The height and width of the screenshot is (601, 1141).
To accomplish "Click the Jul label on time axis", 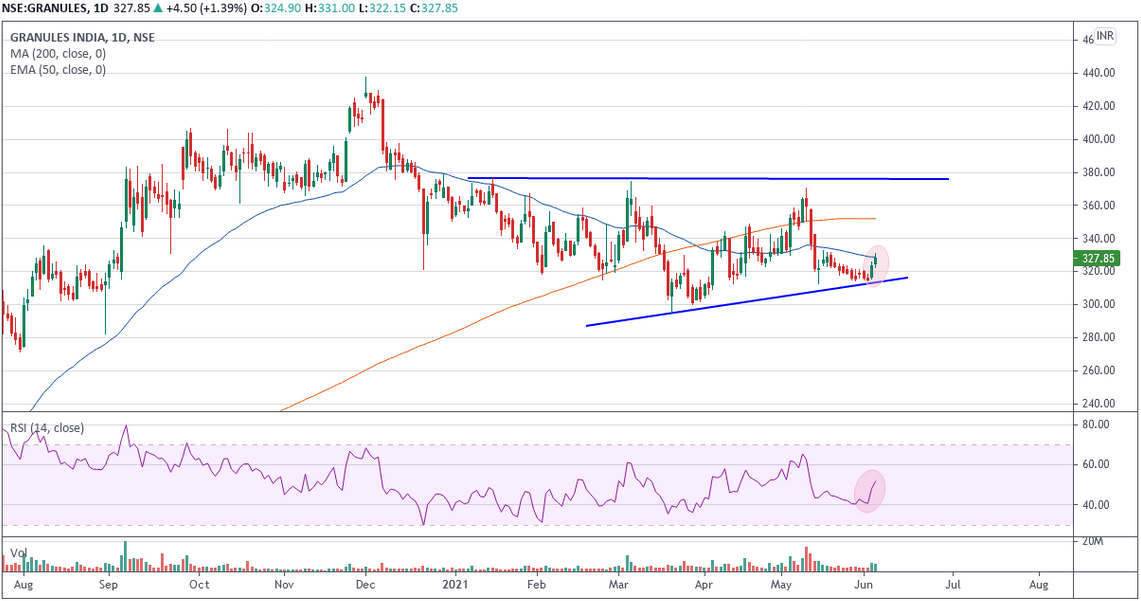I will point(952,585).
